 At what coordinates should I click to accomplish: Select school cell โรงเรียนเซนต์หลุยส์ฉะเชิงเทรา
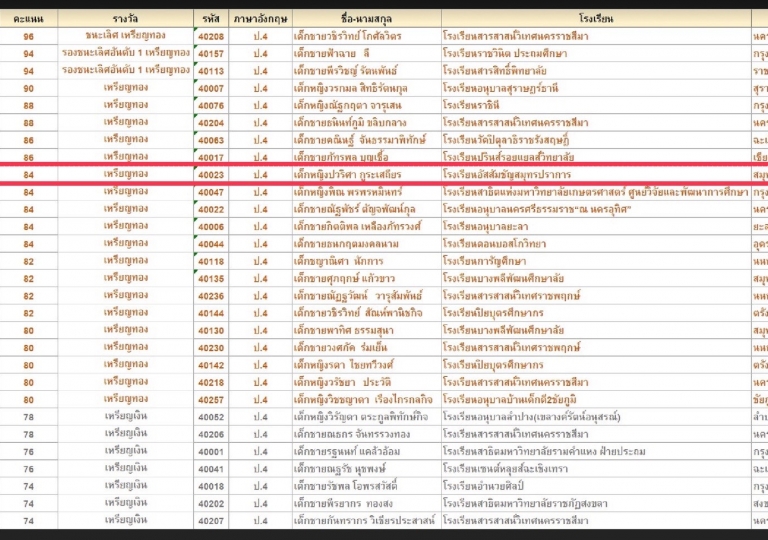(x=596, y=469)
